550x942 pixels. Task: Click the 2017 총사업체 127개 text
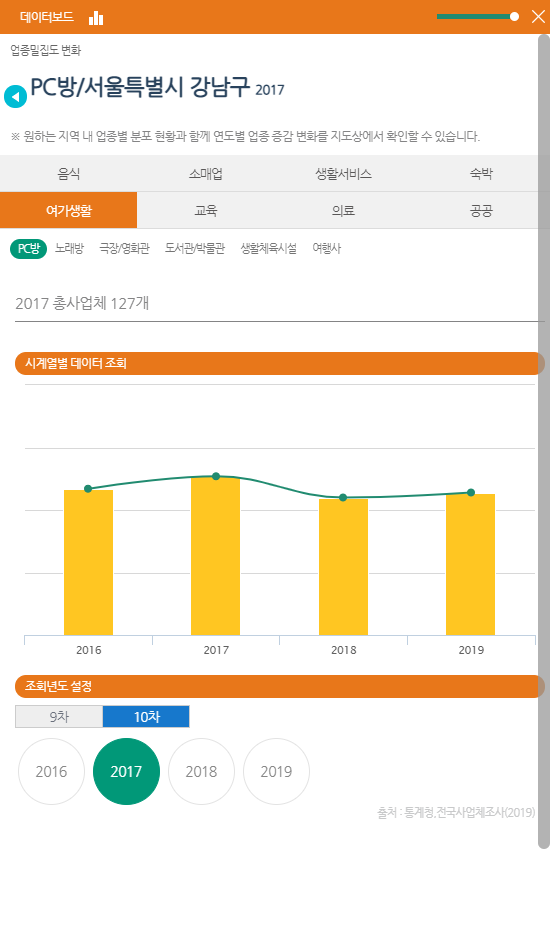click(x=82, y=303)
